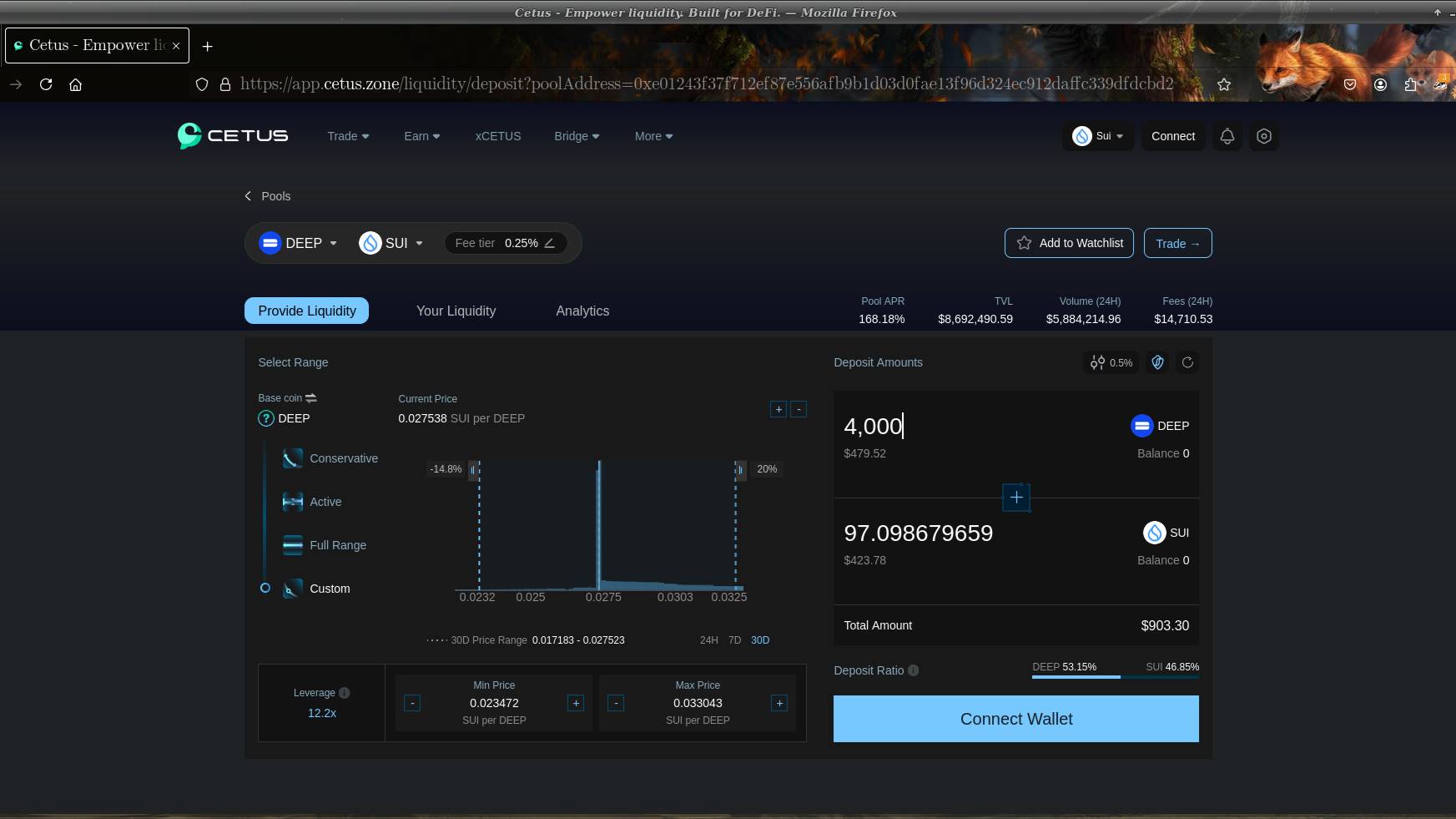Close the Cetus browser tab
This screenshot has width=1456, height=819.
tap(176, 46)
